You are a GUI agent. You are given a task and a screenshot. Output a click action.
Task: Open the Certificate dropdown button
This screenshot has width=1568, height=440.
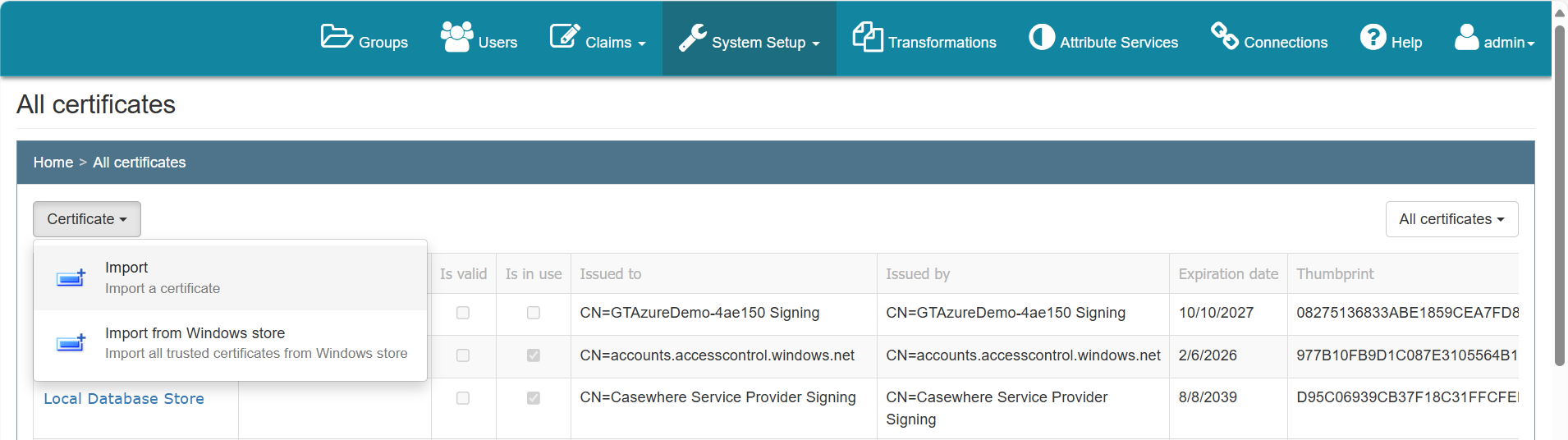click(87, 219)
